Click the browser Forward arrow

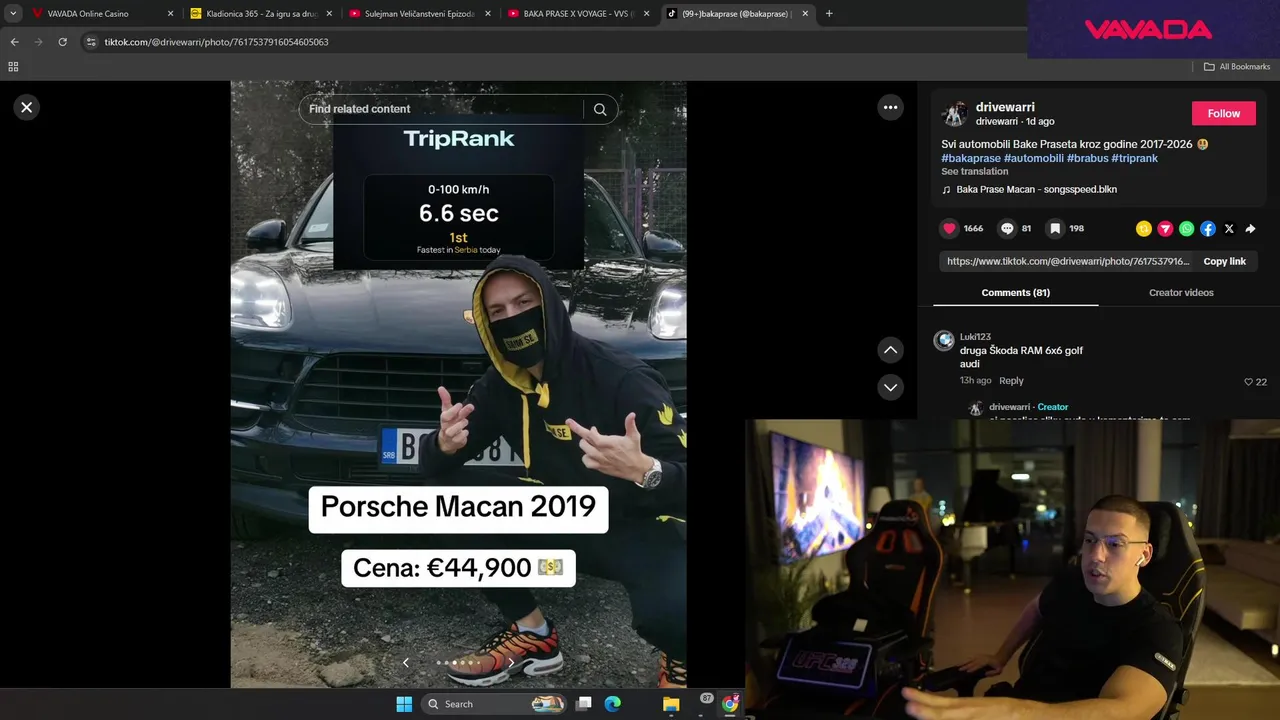click(38, 42)
